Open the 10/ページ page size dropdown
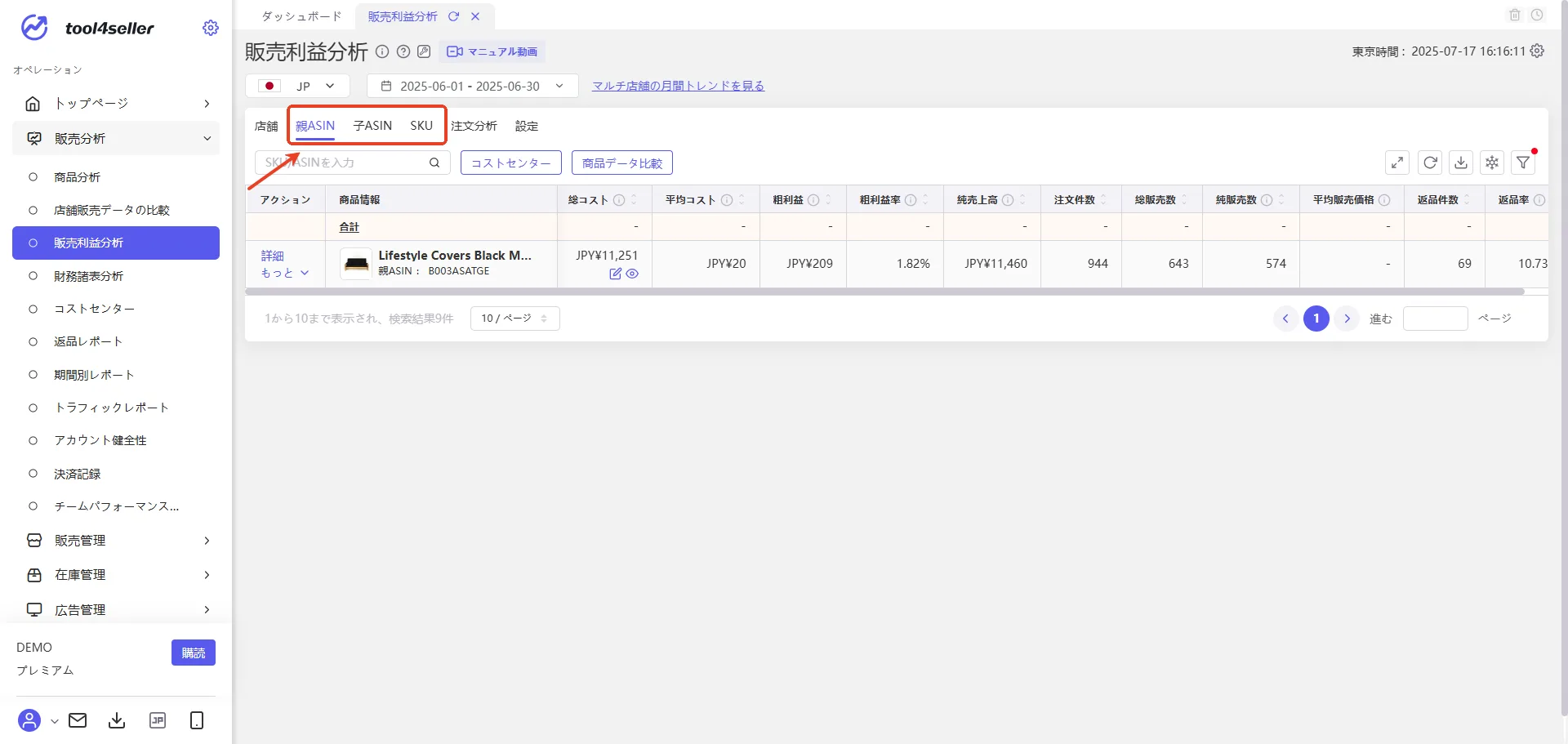1568x744 pixels. [514, 319]
